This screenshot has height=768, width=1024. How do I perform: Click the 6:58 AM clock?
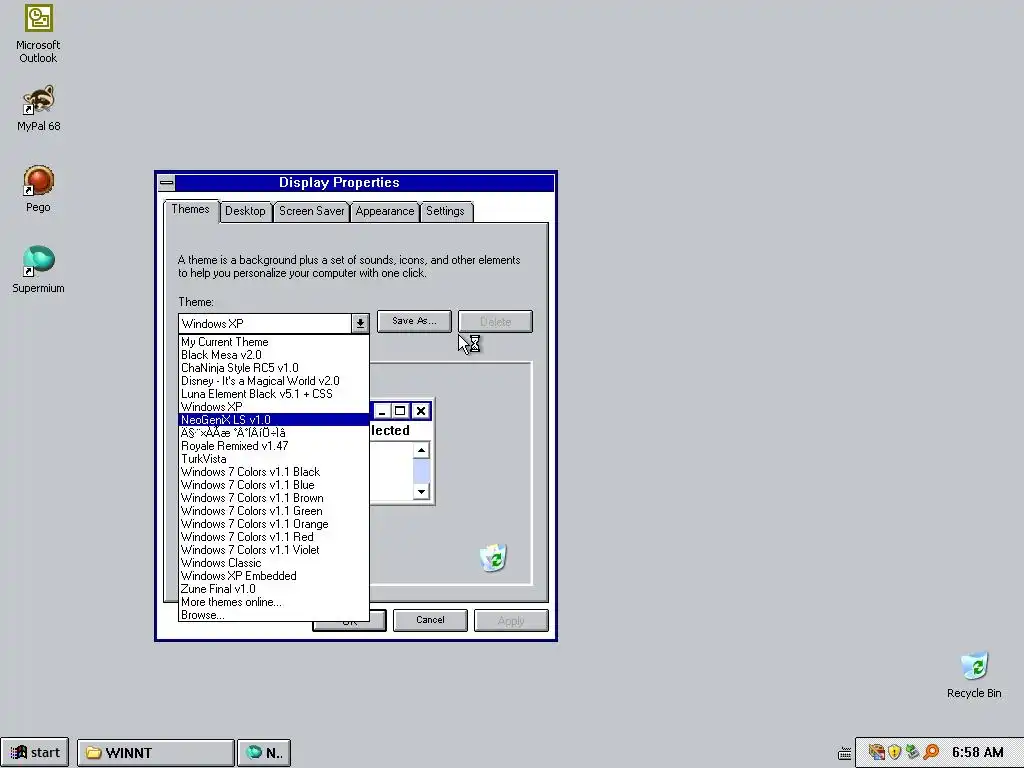click(978, 752)
